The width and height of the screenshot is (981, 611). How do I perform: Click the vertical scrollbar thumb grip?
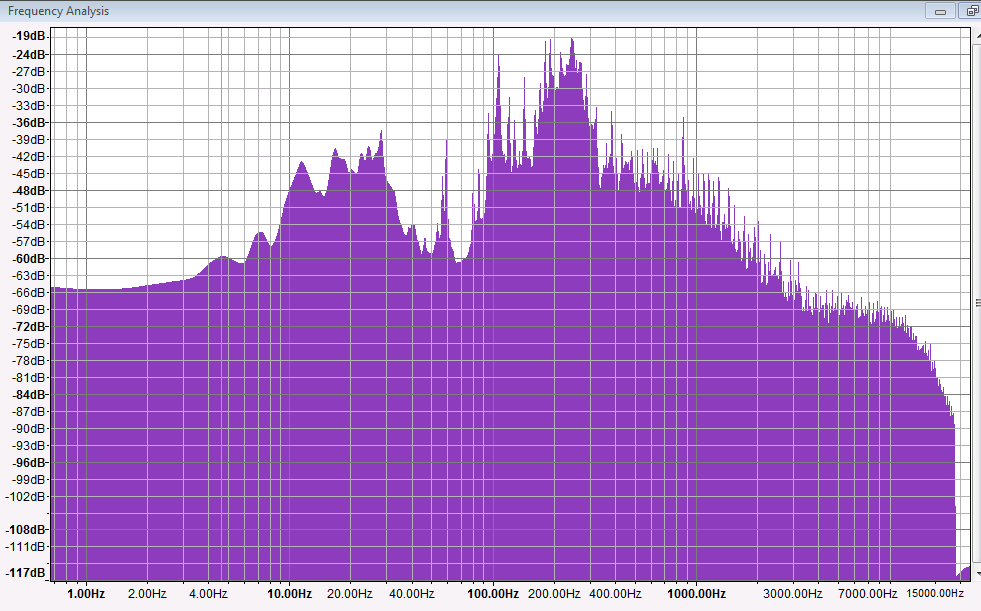tap(975, 303)
